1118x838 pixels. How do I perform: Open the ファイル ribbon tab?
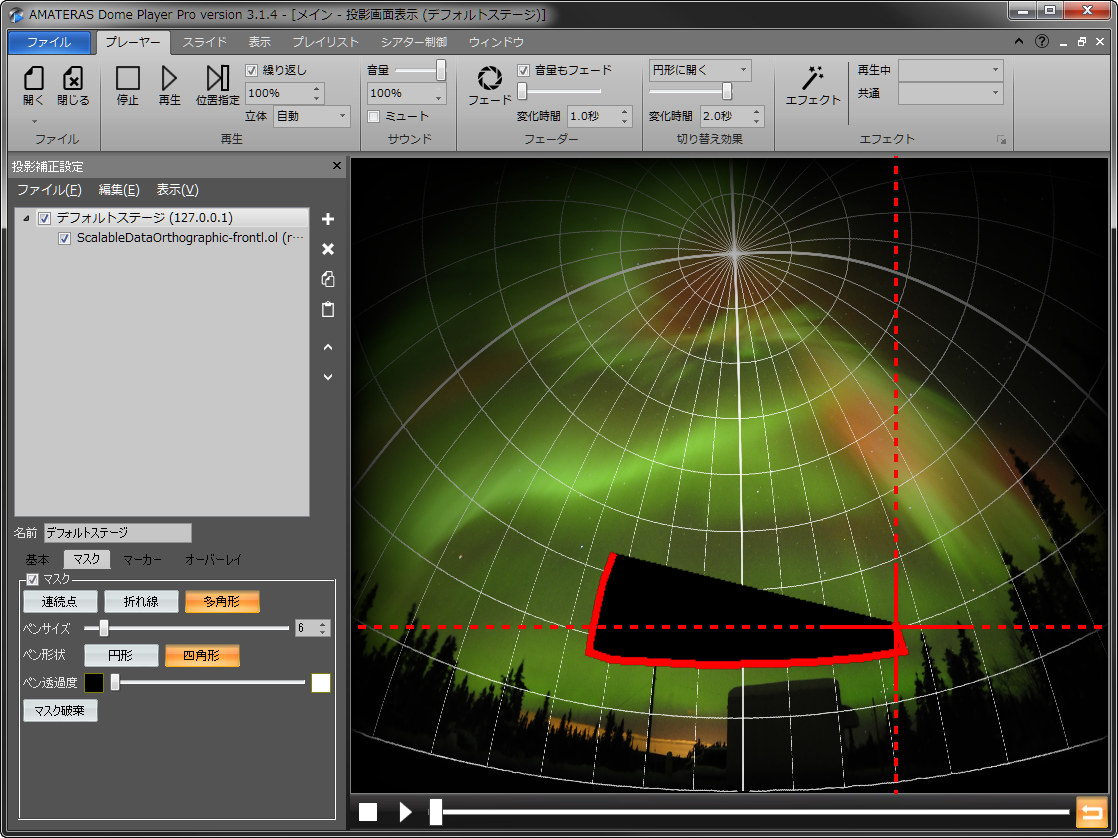coord(49,42)
